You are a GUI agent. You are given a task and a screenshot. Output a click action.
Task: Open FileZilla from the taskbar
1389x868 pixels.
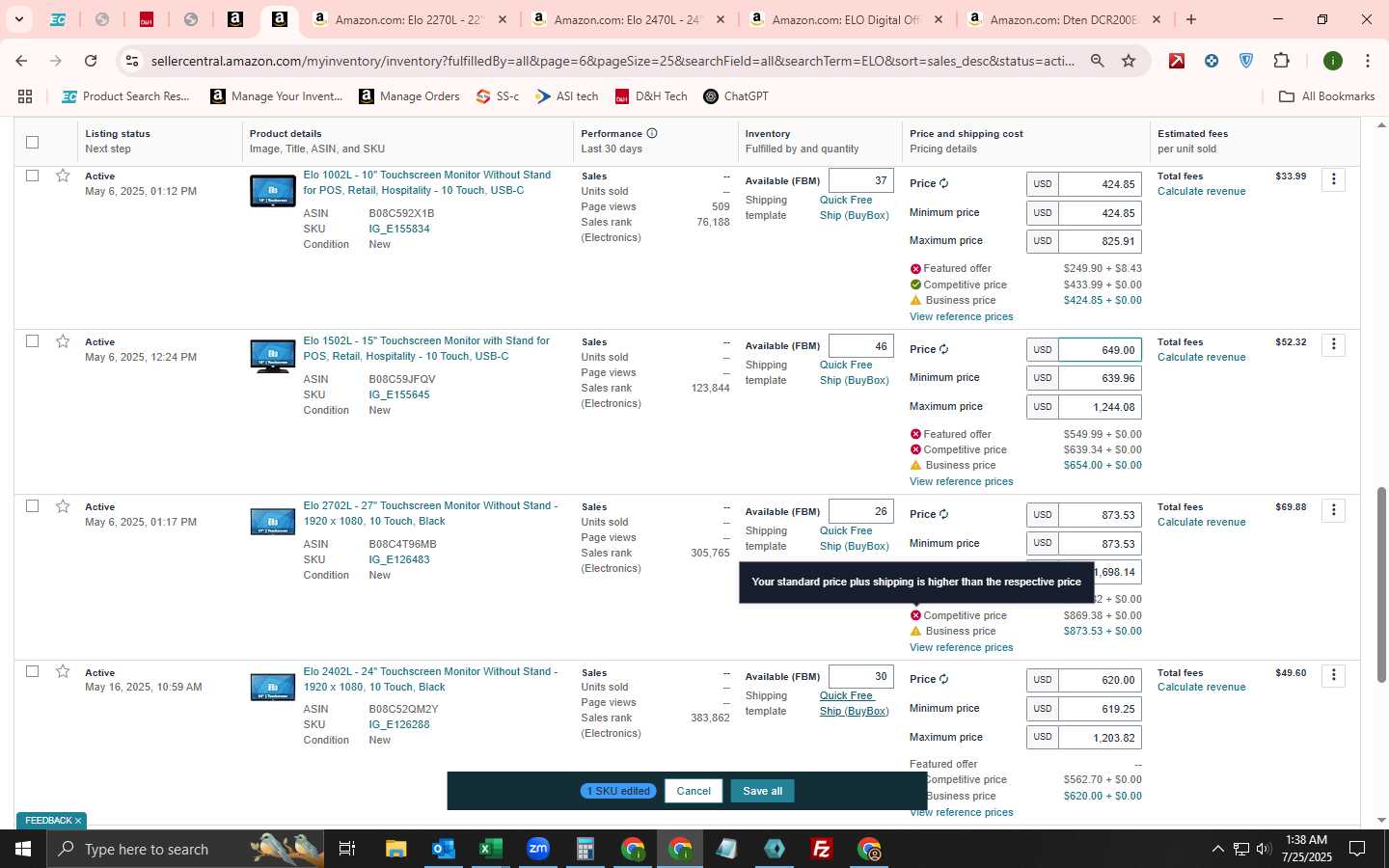pyautogui.click(x=822, y=849)
